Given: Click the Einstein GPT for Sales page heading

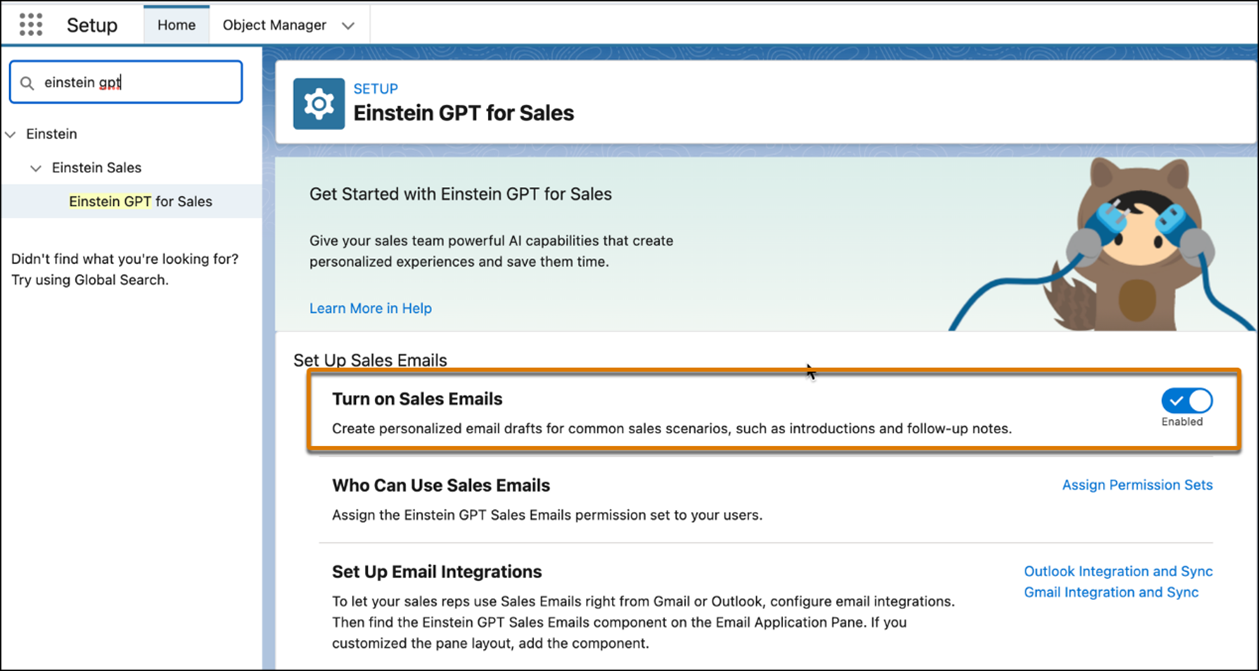Looking at the screenshot, I should click(x=465, y=113).
